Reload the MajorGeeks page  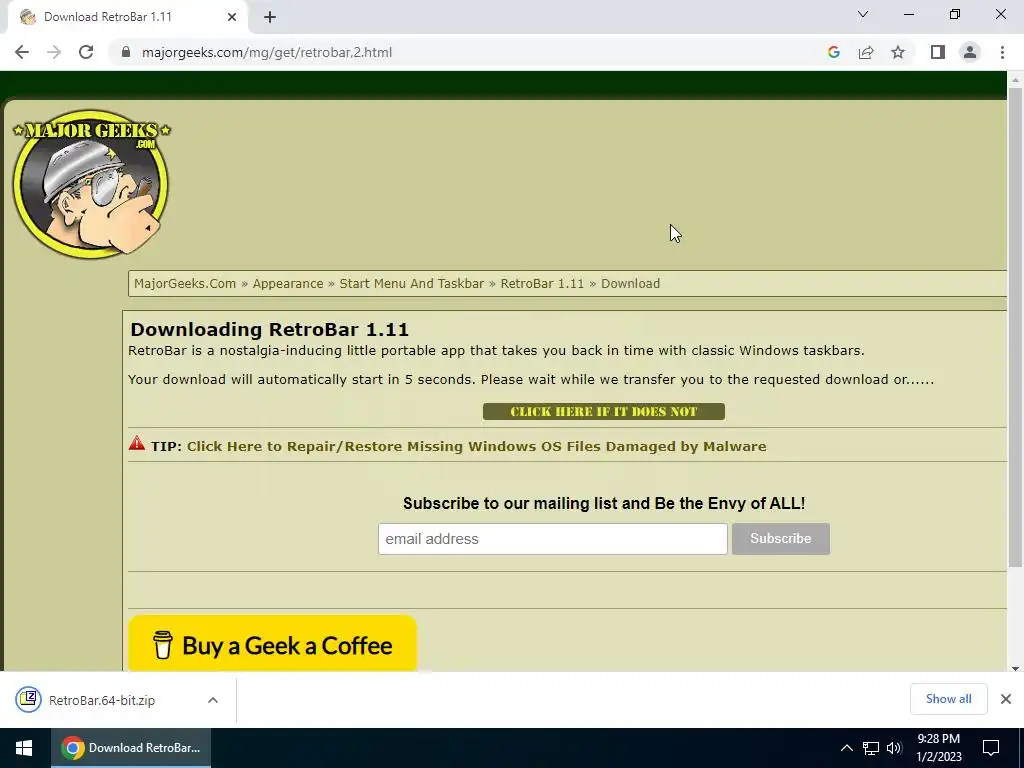click(86, 52)
